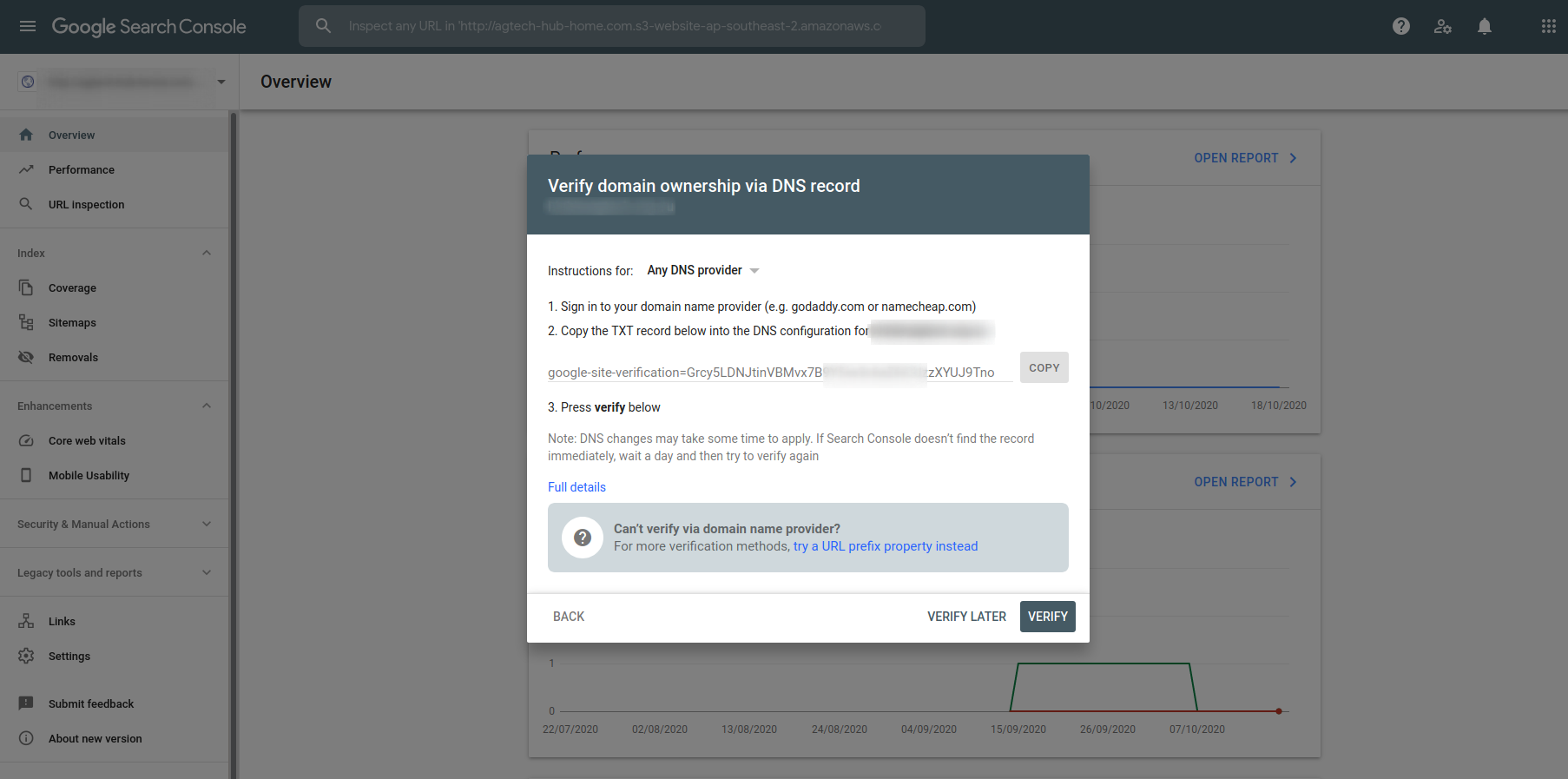Image resolution: width=1568 pixels, height=779 pixels.
Task: Click the URL inspection magnifier icon
Action: (26, 204)
